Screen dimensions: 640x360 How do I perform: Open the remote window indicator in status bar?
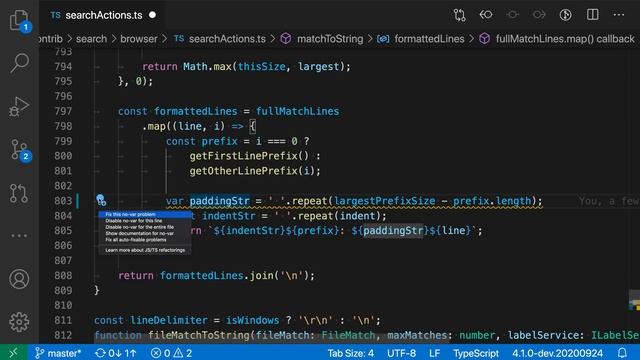click(x=13, y=353)
